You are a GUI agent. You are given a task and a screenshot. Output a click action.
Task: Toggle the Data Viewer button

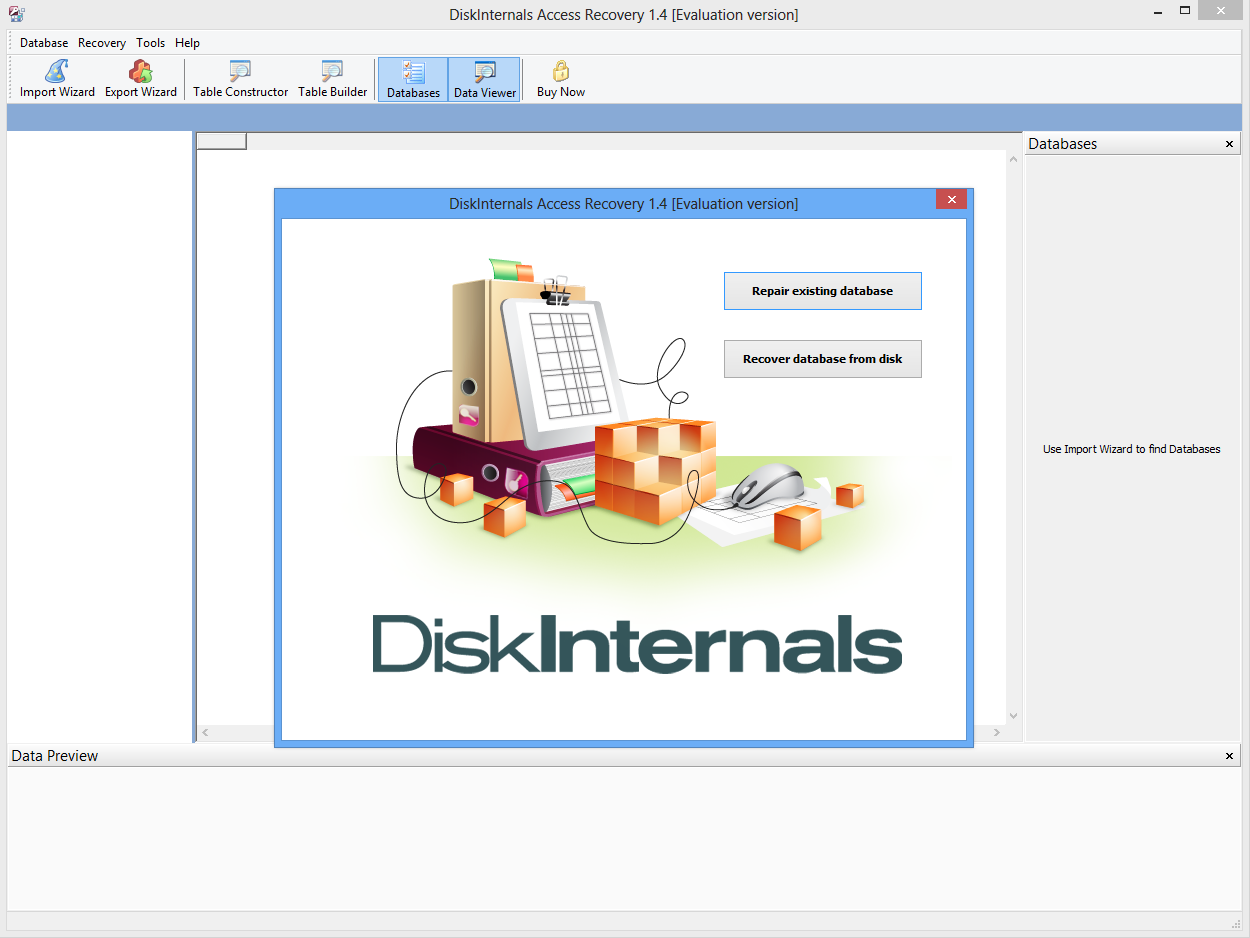pyautogui.click(x=485, y=80)
